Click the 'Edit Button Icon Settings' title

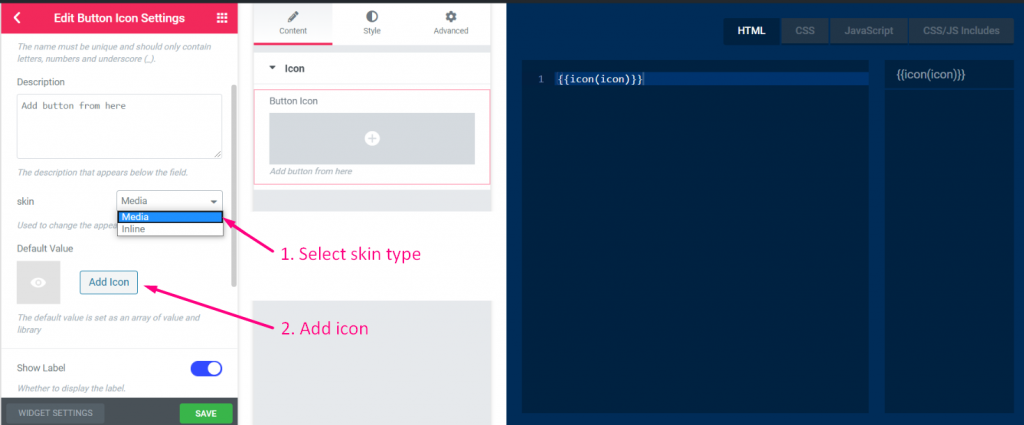[x=119, y=18]
